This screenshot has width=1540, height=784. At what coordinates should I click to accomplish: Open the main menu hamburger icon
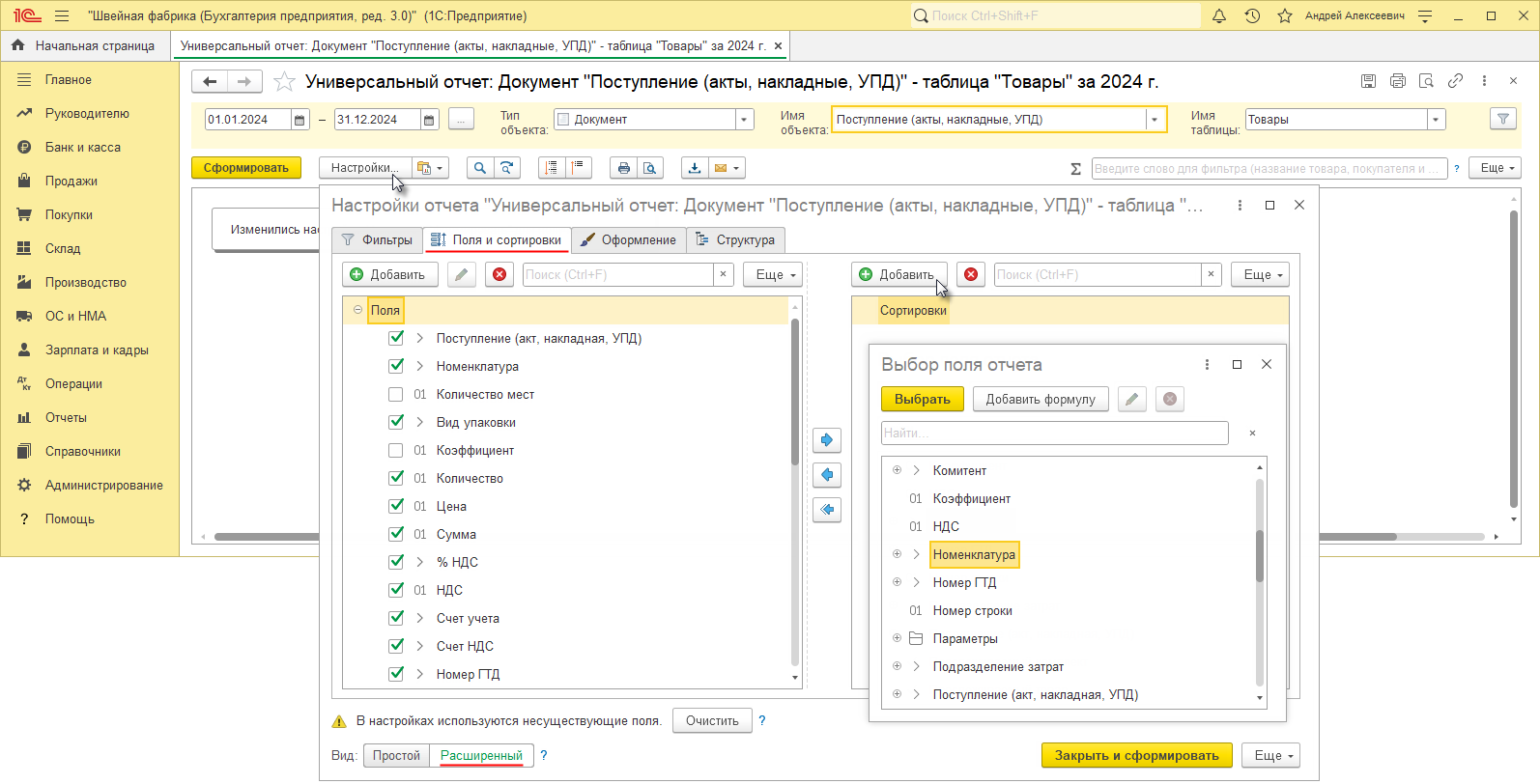(x=62, y=15)
